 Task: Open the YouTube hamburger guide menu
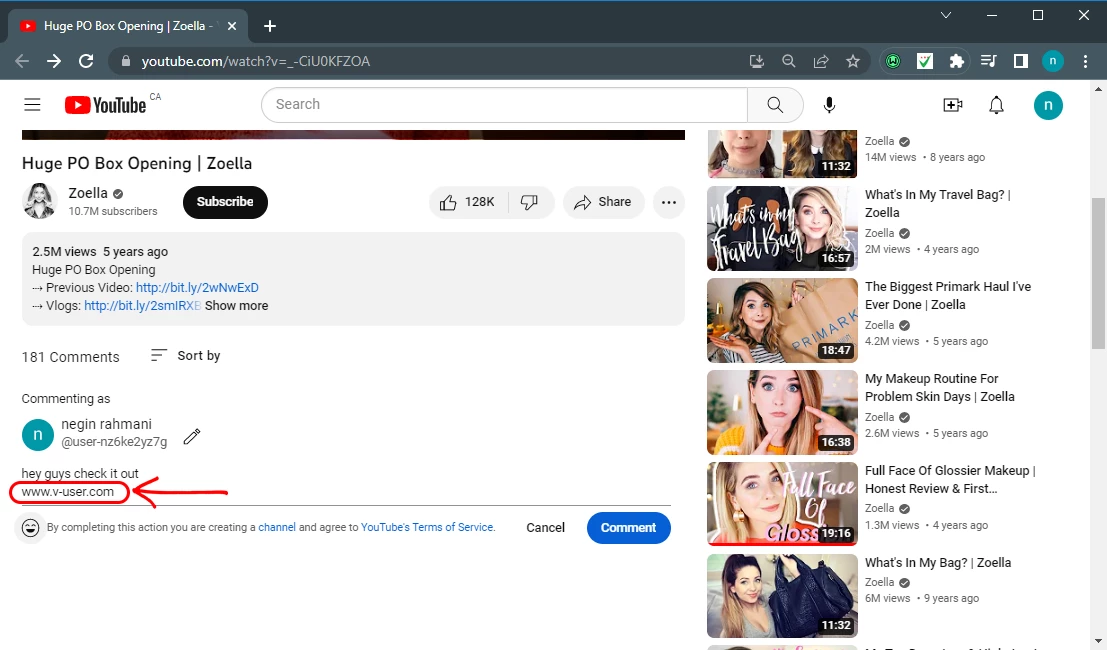point(32,105)
